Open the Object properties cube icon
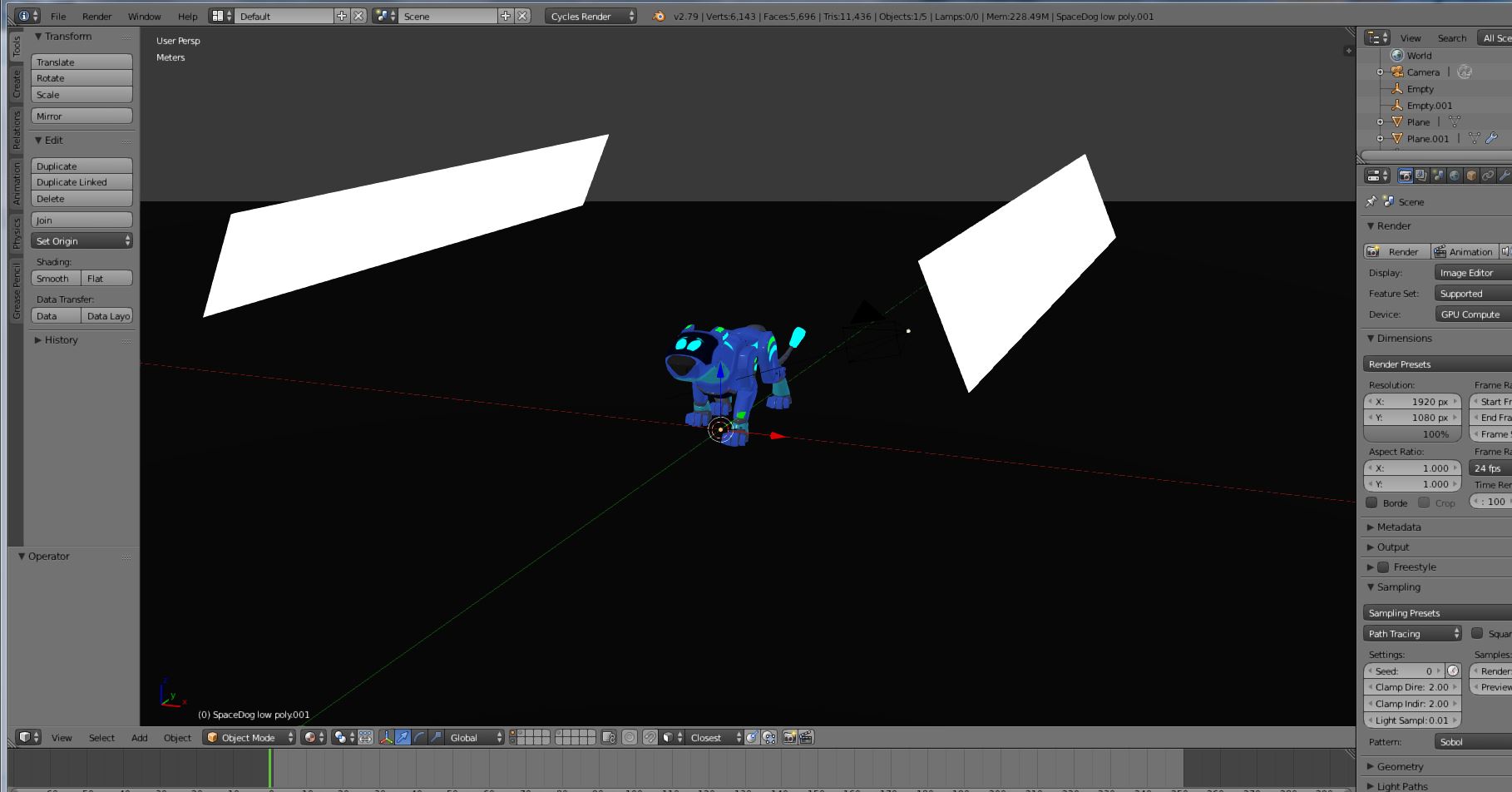The width and height of the screenshot is (1512, 792). tap(1471, 176)
